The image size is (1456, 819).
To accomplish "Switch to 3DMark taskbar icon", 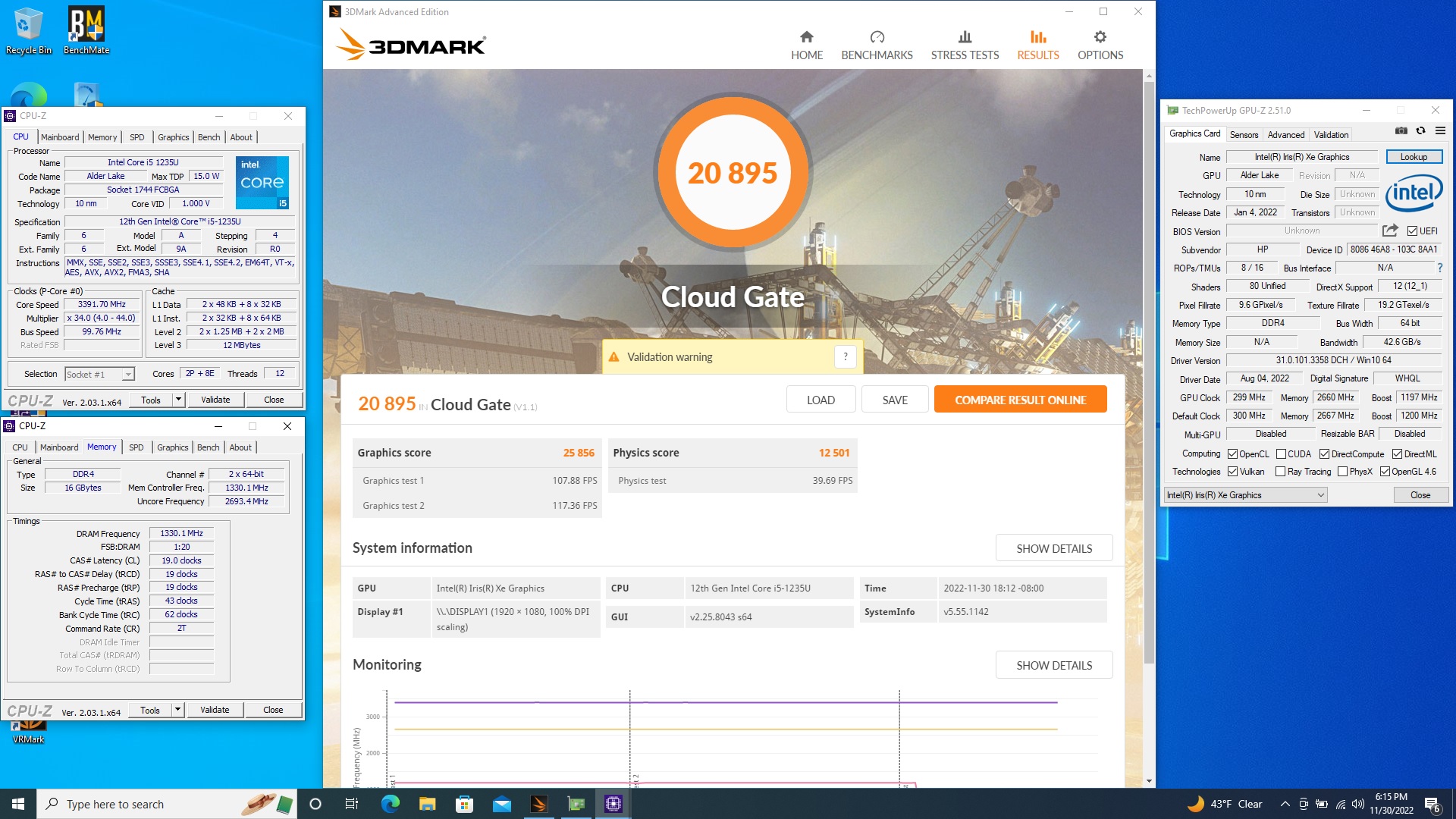I will (539, 804).
